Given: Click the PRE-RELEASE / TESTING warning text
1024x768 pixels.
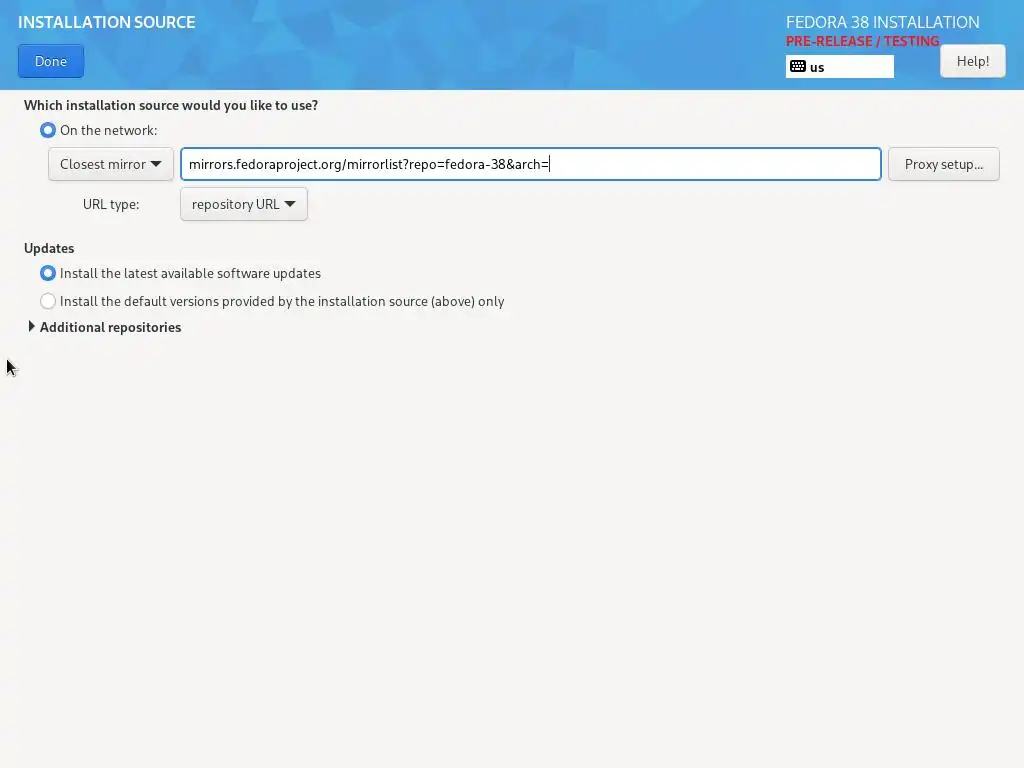Looking at the screenshot, I should [x=862, y=41].
